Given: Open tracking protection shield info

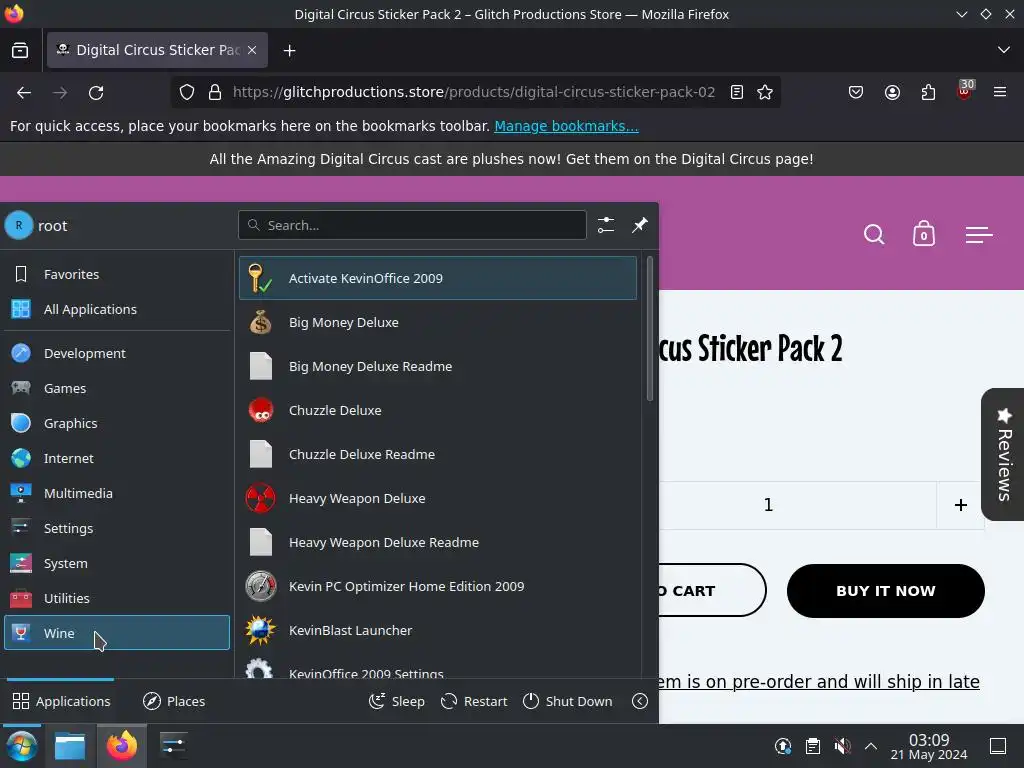Looking at the screenshot, I should [x=187, y=93].
